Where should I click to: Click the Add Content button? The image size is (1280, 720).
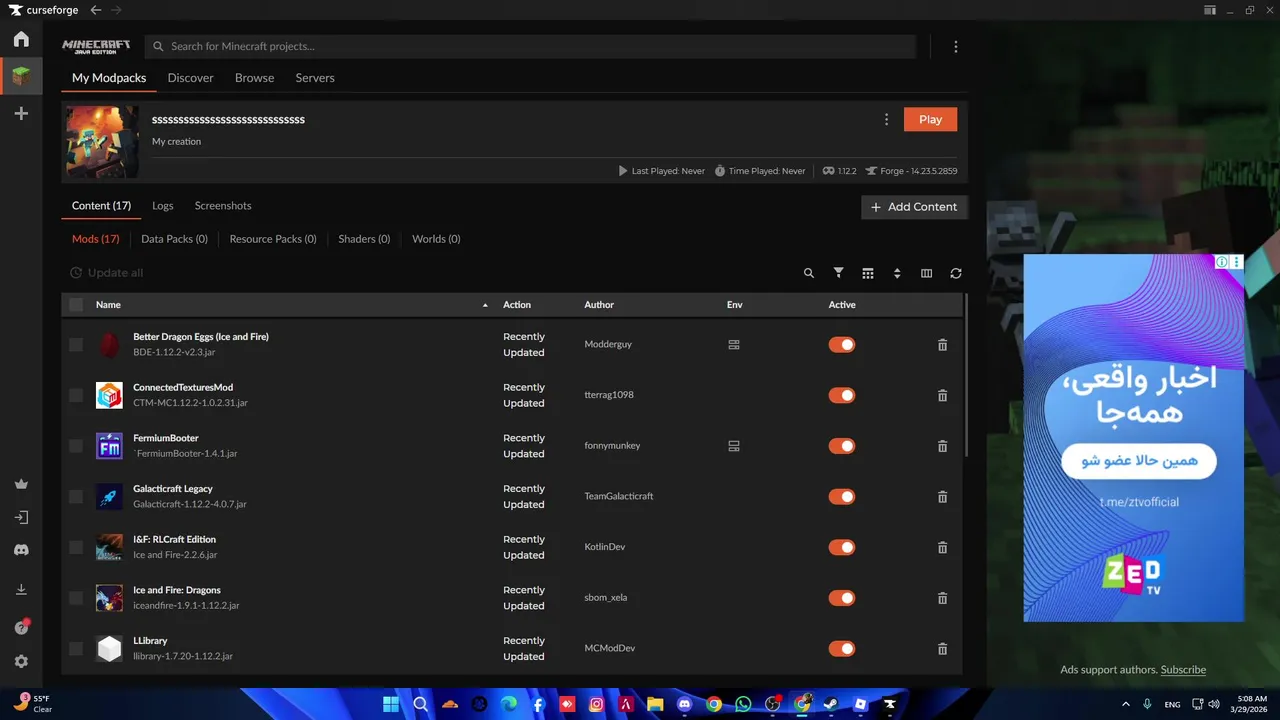point(914,207)
